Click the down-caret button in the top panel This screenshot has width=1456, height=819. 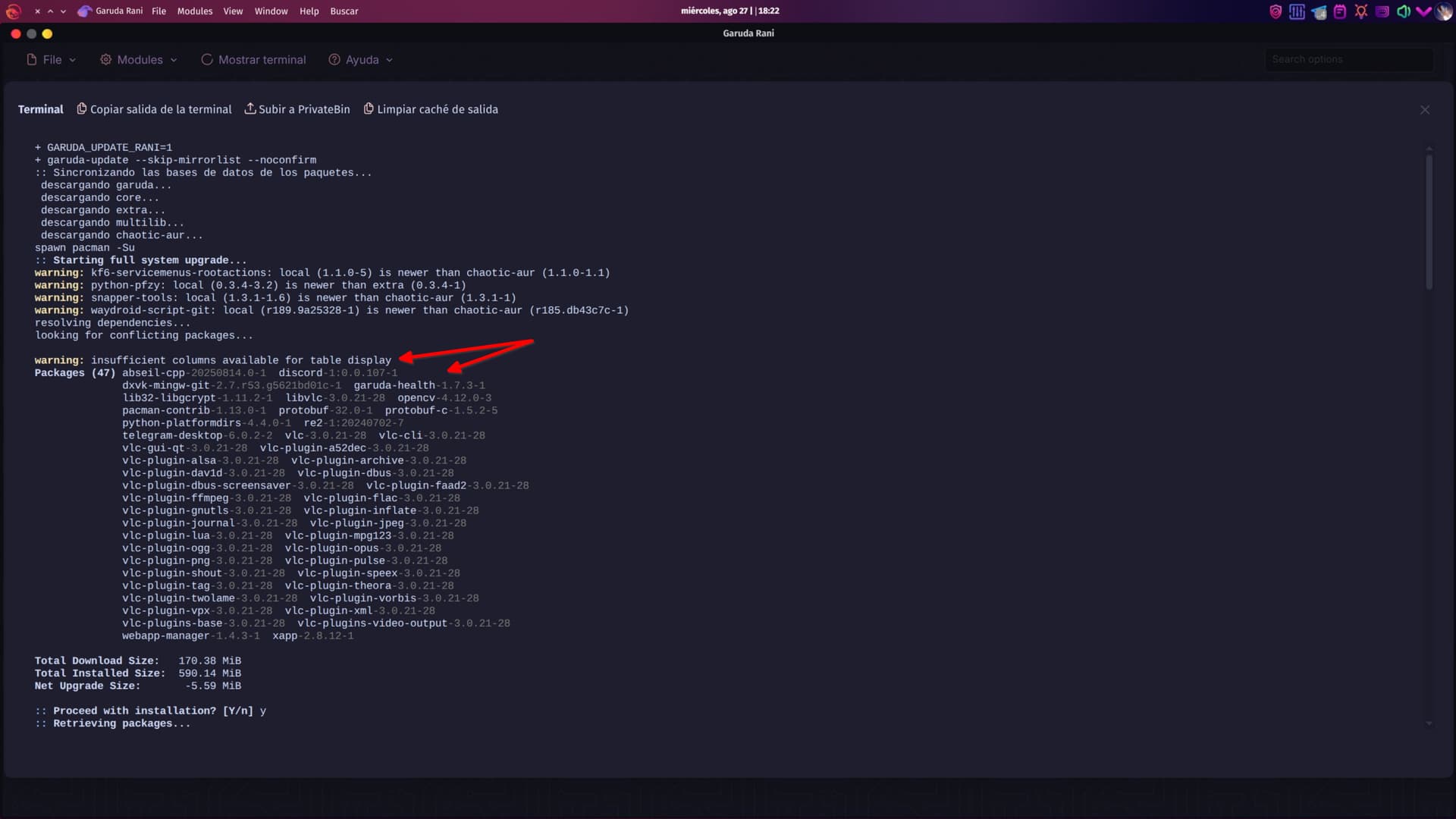[x=63, y=11]
